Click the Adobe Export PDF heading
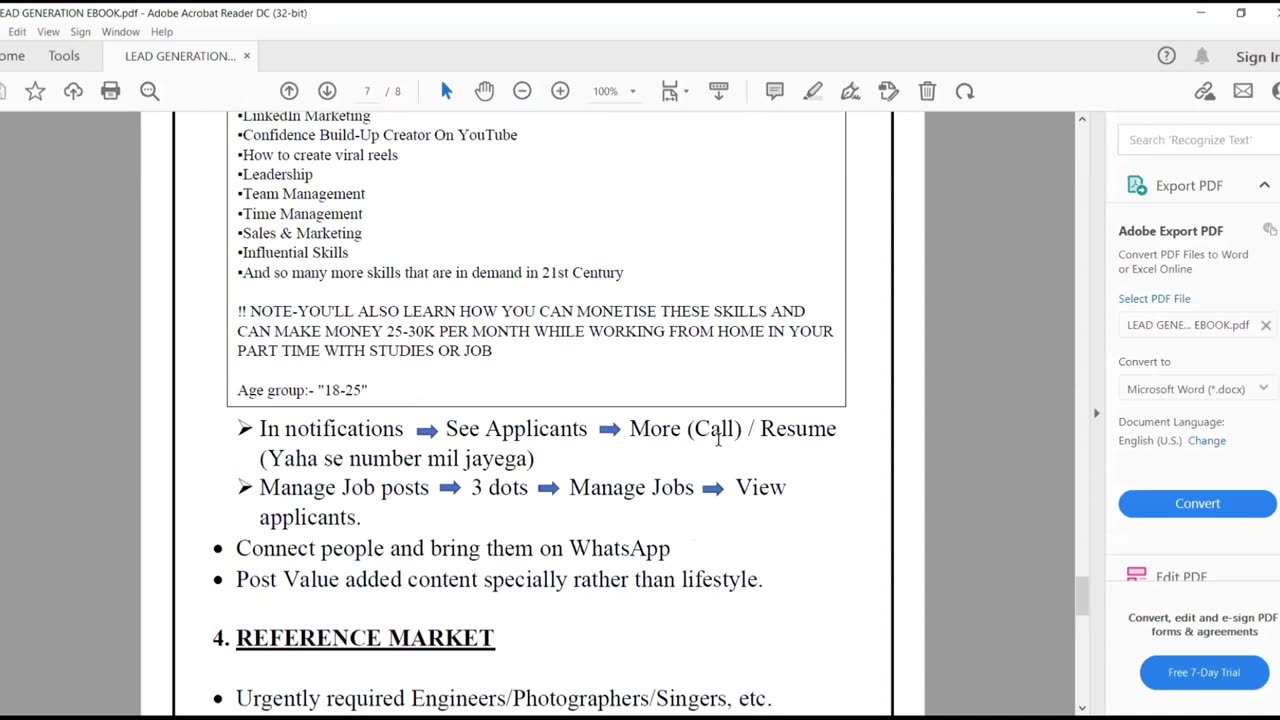The width and height of the screenshot is (1280, 720). (x=1171, y=231)
